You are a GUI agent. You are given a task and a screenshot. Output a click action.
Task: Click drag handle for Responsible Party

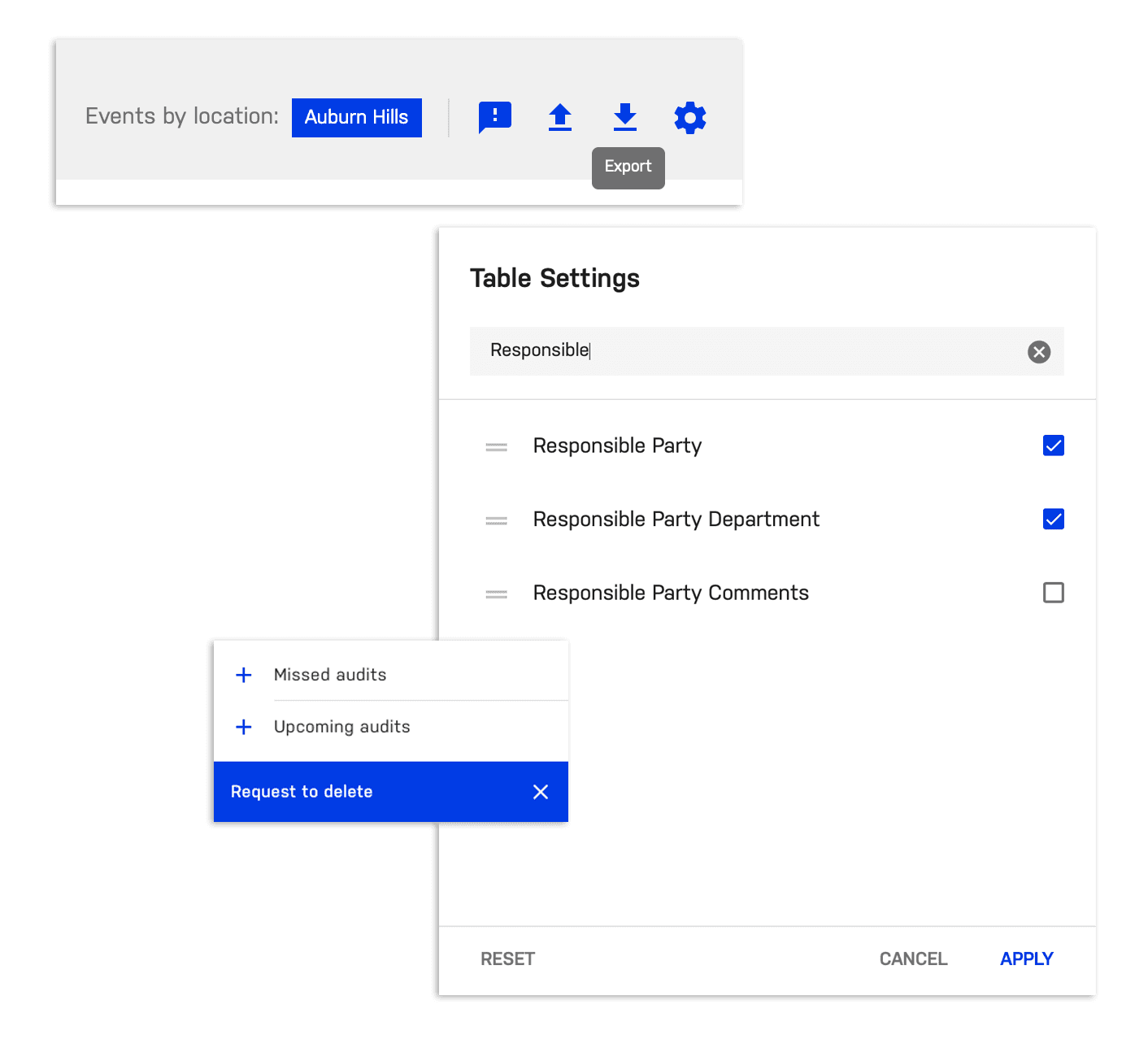[x=496, y=446]
